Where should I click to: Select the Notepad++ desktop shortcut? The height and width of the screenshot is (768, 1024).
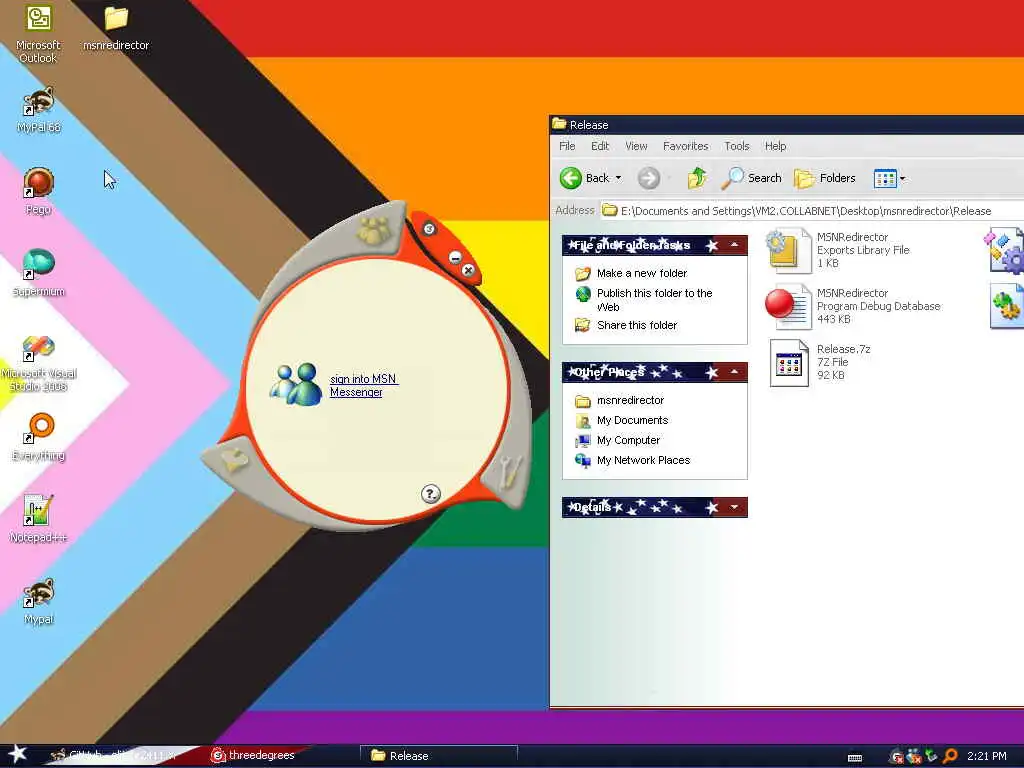[x=39, y=519]
